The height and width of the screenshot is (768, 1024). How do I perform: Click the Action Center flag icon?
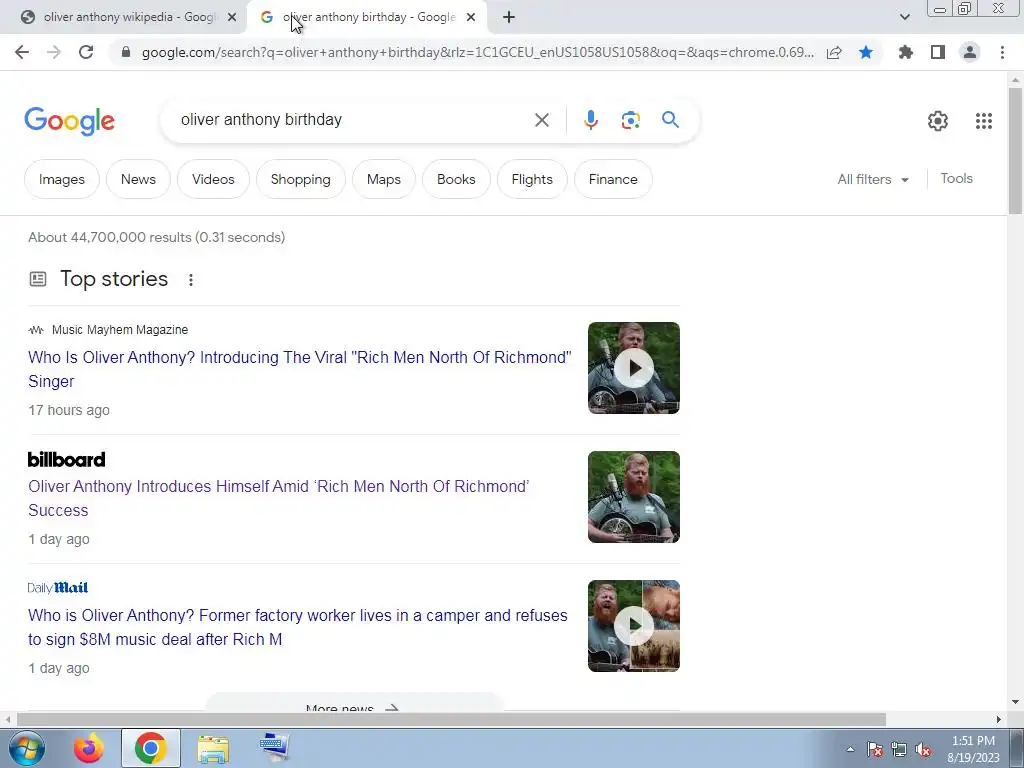click(874, 750)
